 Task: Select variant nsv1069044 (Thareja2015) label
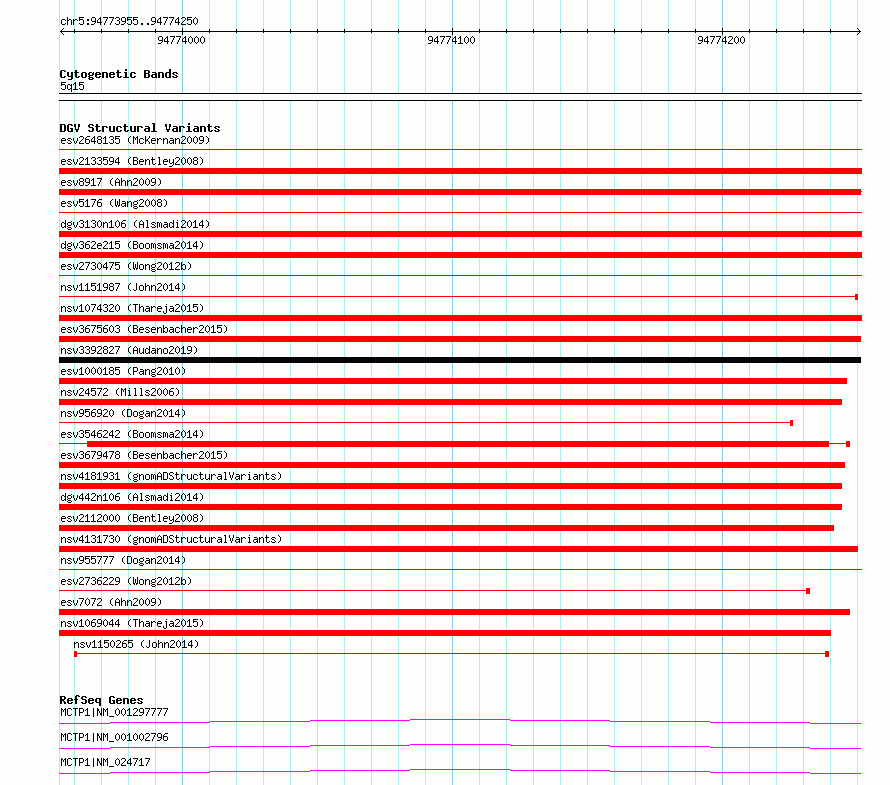coord(132,623)
